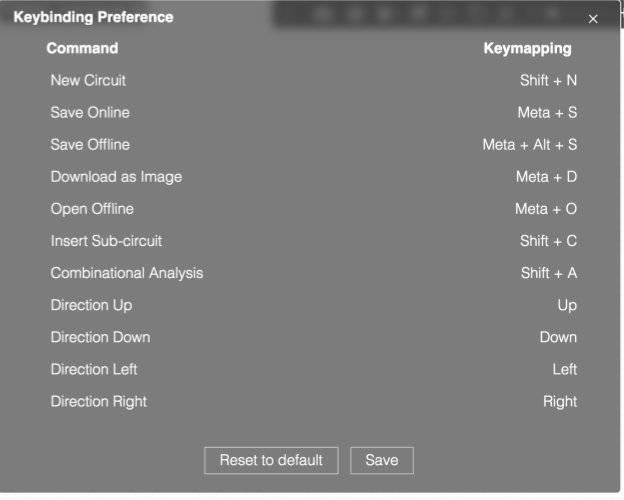Viewport: 624px width, 500px height.
Task: Select the New Circuit command row
Action: (x=88, y=80)
